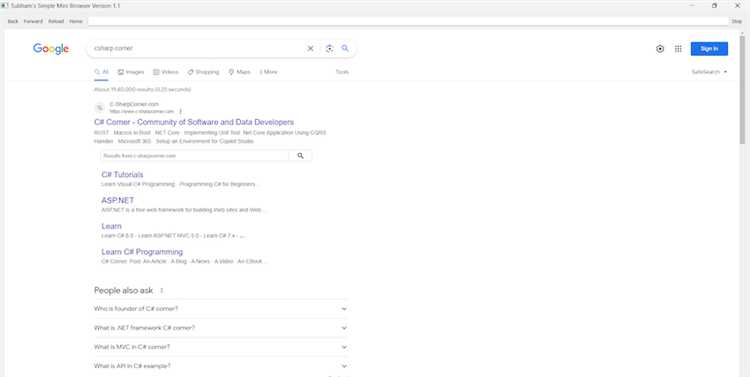Switch to the Images tab

[131, 72]
